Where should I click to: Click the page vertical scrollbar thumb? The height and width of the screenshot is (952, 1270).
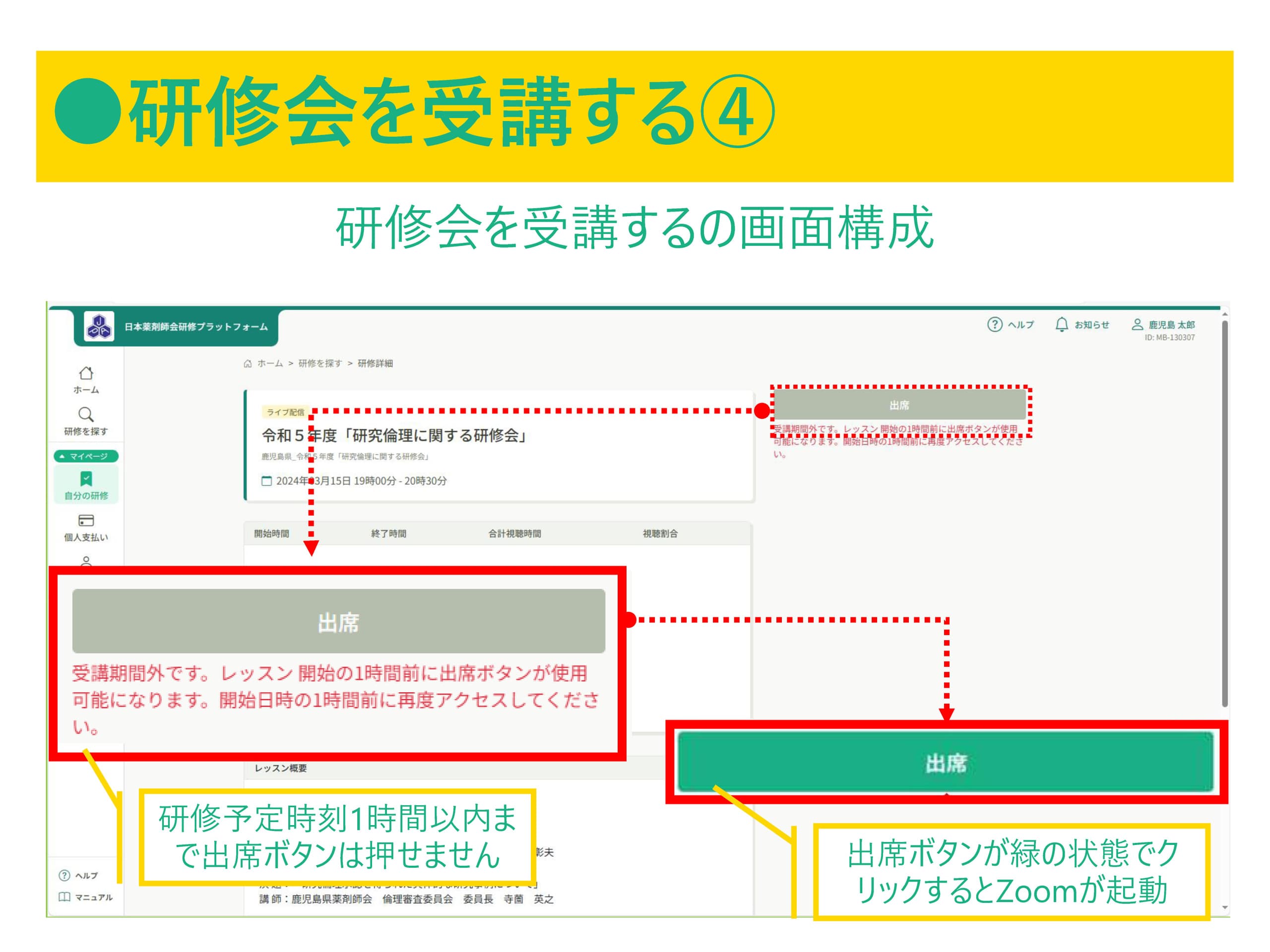tap(1225, 514)
